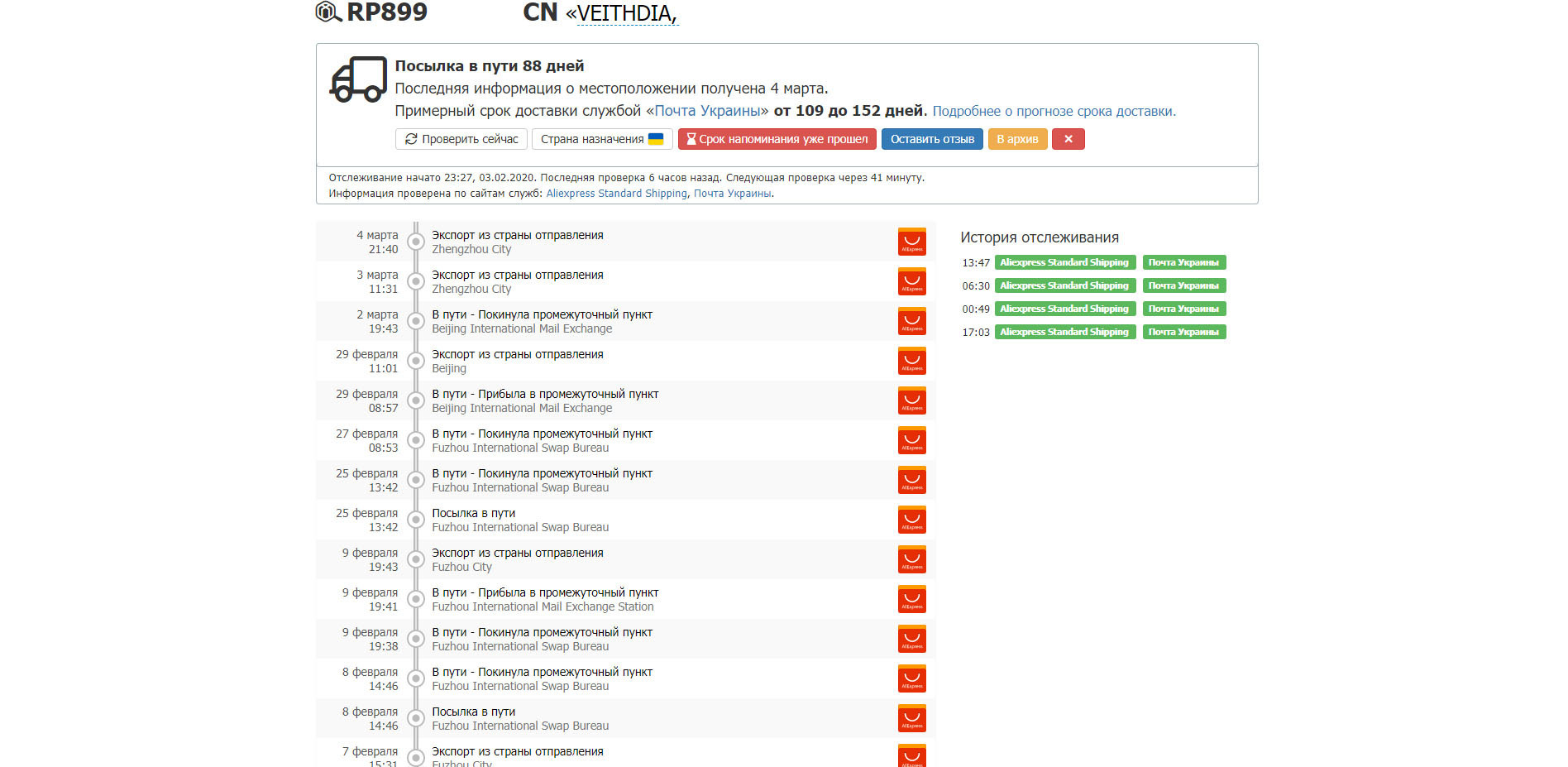This screenshot has height=767, width=1568.
Task: Click AliExpress logo for 9 февраля 19:38 event
Action: click(x=912, y=639)
